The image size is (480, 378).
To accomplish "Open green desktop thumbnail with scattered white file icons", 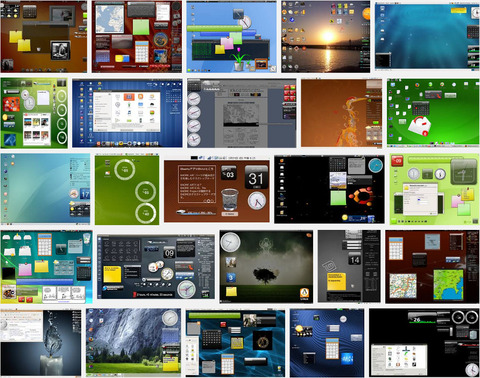I will coord(433,113).
